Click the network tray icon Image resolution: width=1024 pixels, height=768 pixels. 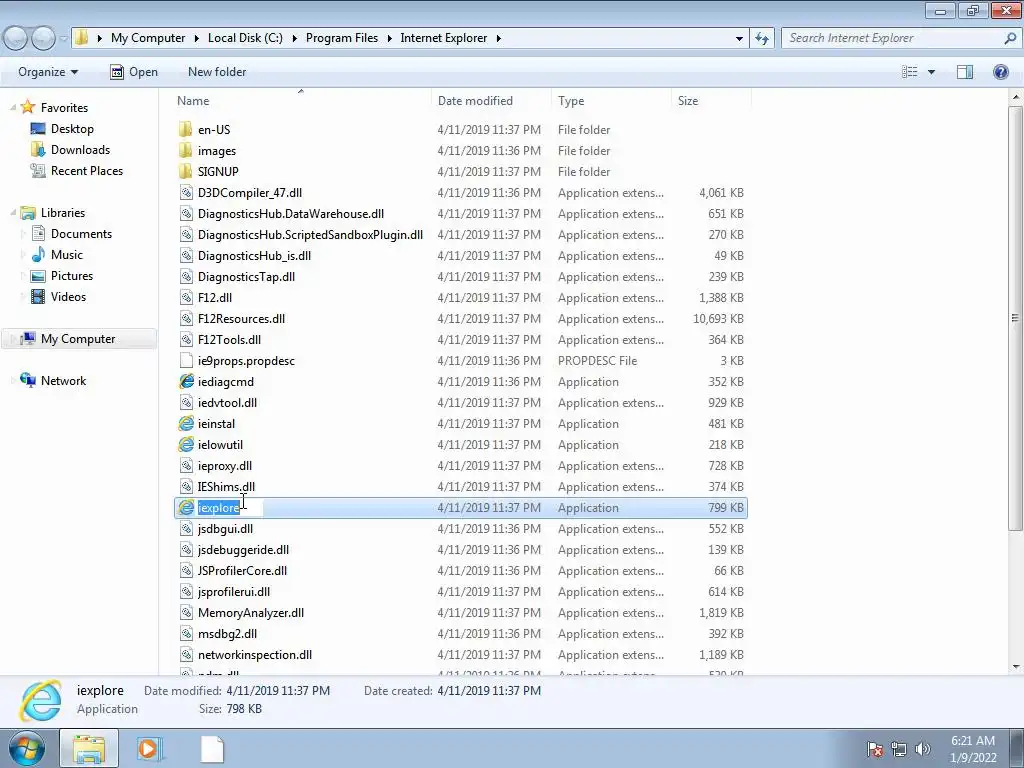click(899, 749)
